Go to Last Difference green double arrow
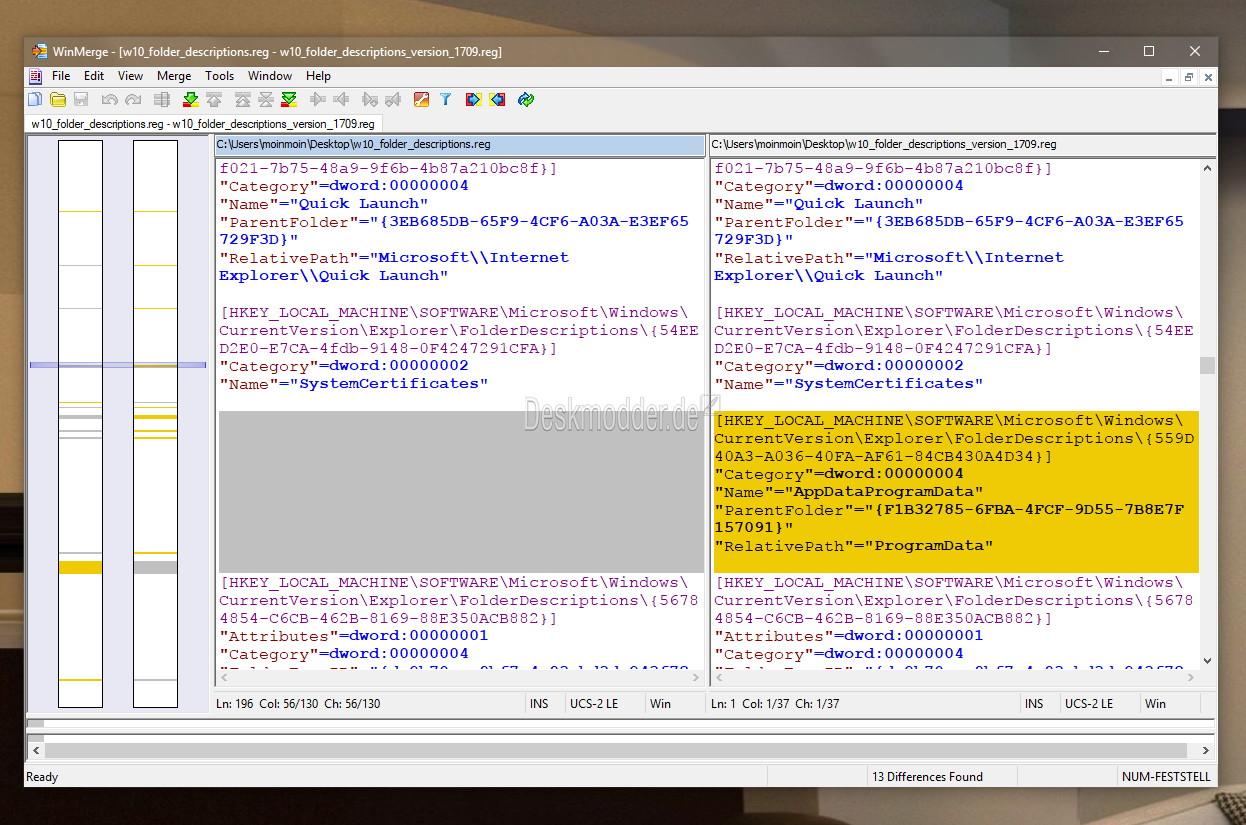This screenshot has width=1246, height=825. click(x=289, y=99)
